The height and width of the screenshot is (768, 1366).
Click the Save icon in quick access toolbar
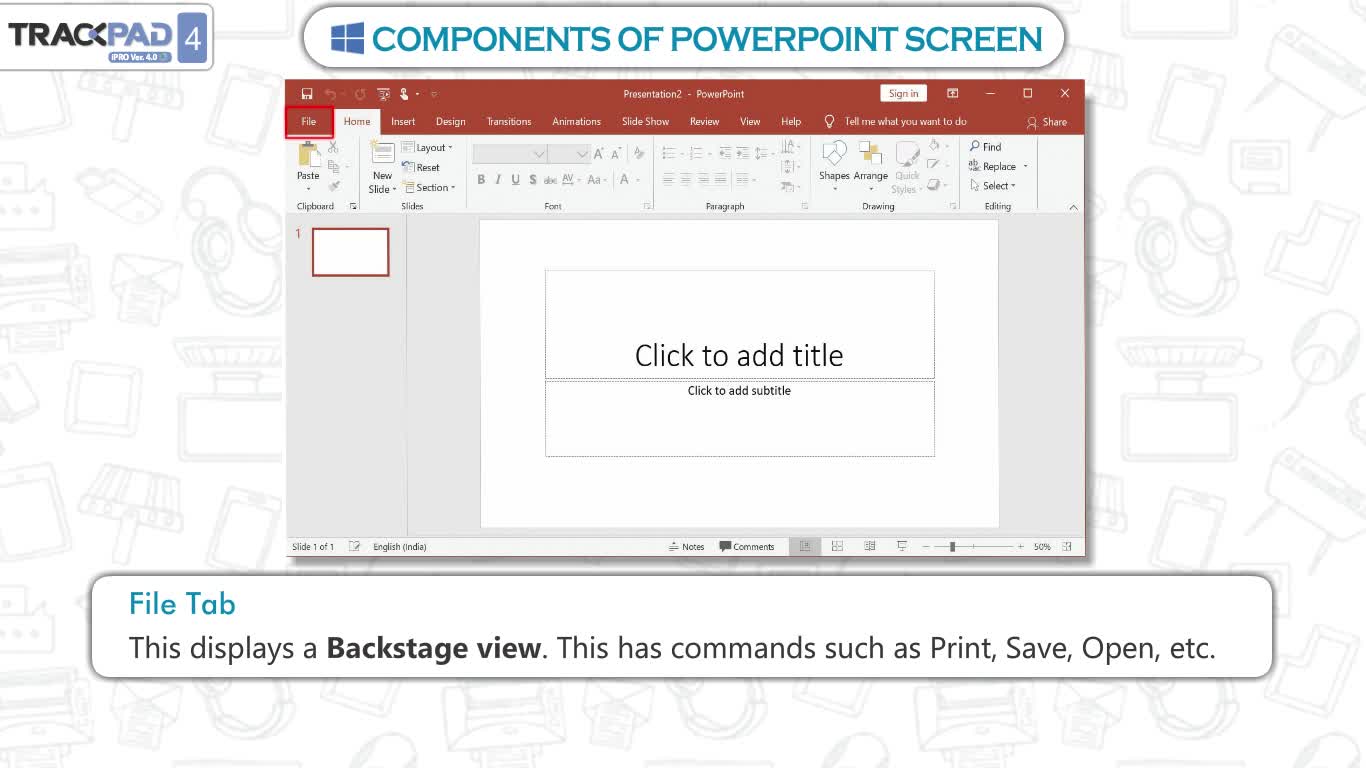tap(307, 94)
